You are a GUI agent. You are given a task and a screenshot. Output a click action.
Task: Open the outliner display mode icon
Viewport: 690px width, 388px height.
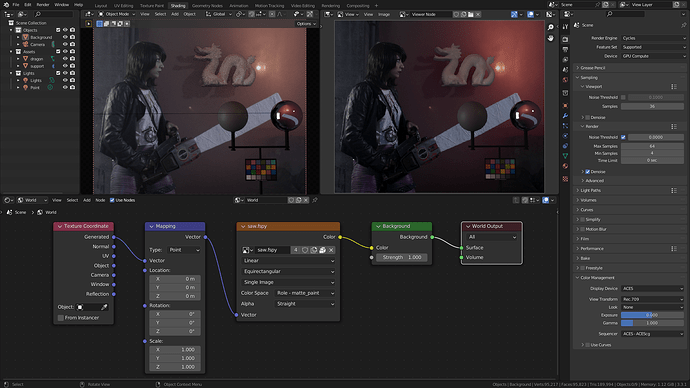pos(22,14)
